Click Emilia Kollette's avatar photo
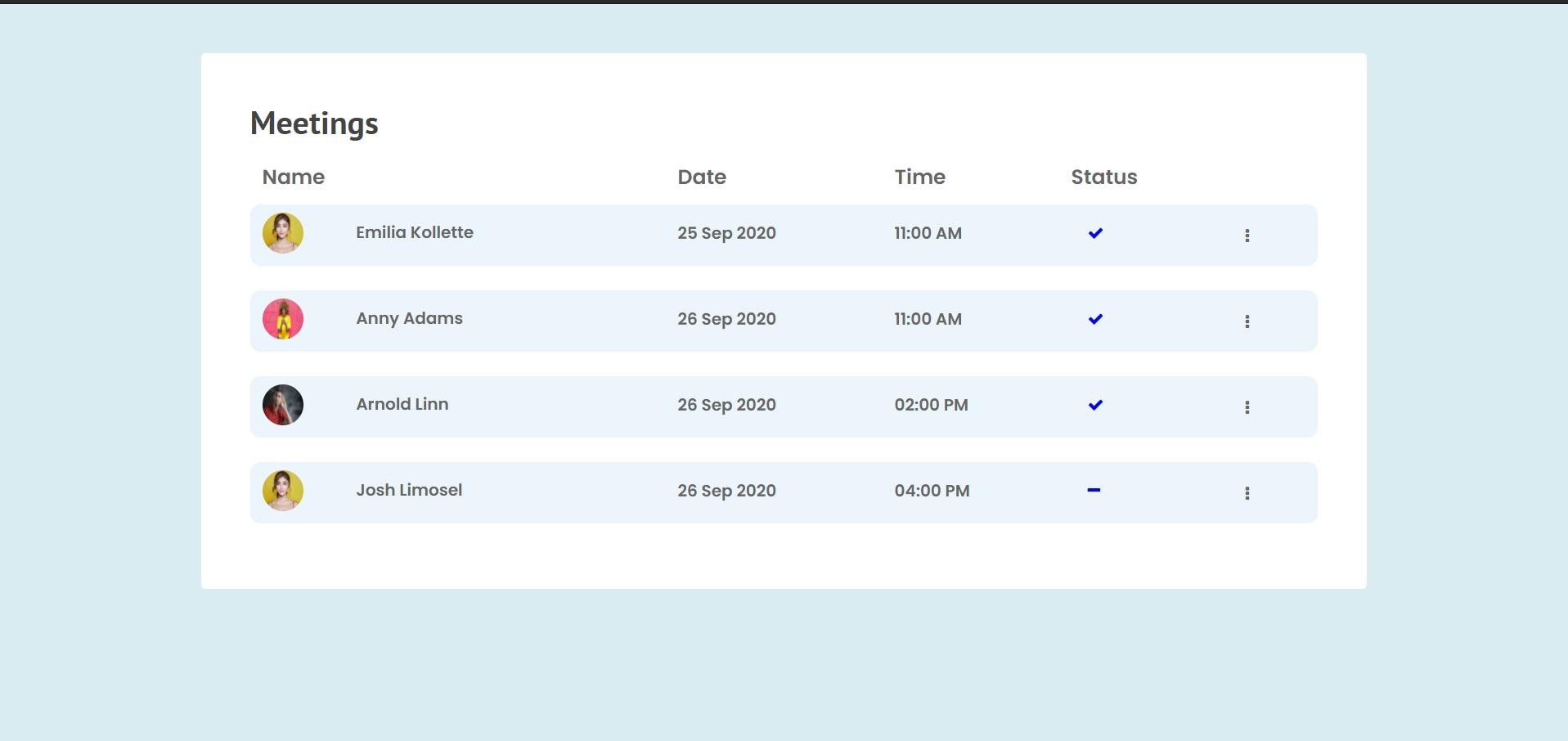 (283, 233)
